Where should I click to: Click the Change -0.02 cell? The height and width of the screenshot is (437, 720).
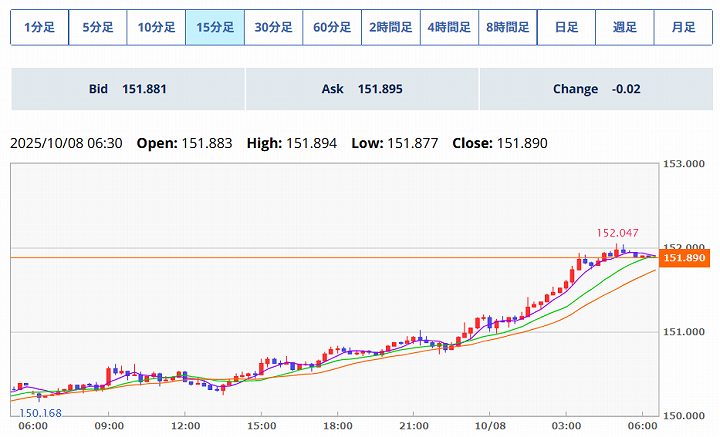(596, 89)
